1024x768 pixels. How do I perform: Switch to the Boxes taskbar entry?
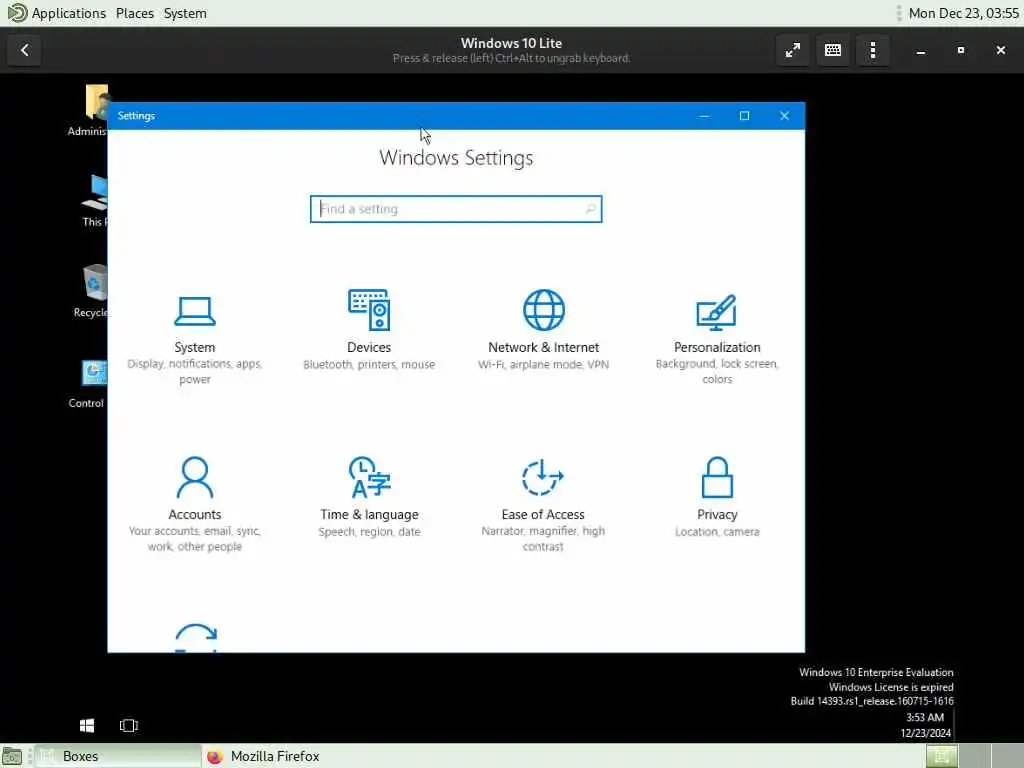pos(118,756)
